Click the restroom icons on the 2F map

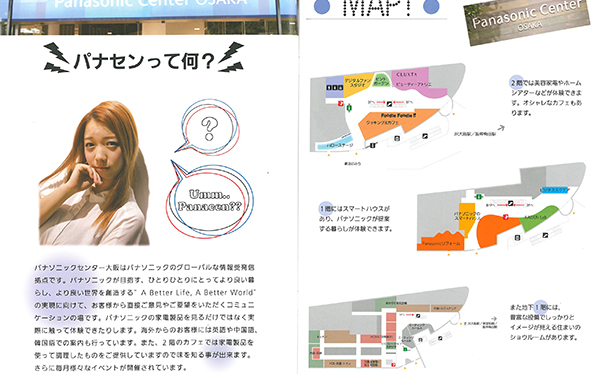[x=334, y=88]
